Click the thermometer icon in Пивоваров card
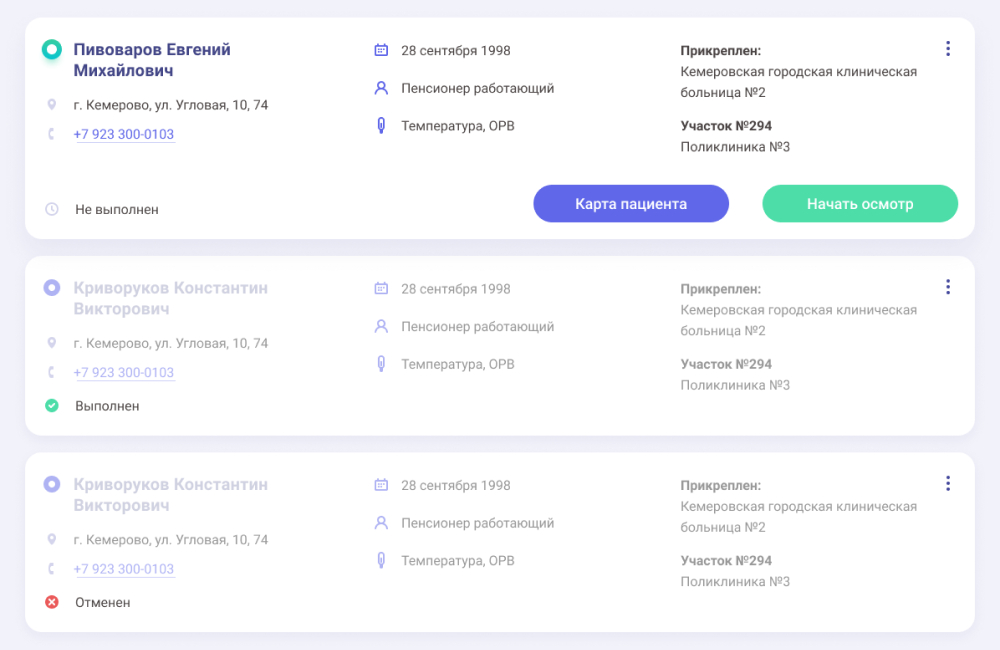The image size is (1000, 650). point(381,126)
